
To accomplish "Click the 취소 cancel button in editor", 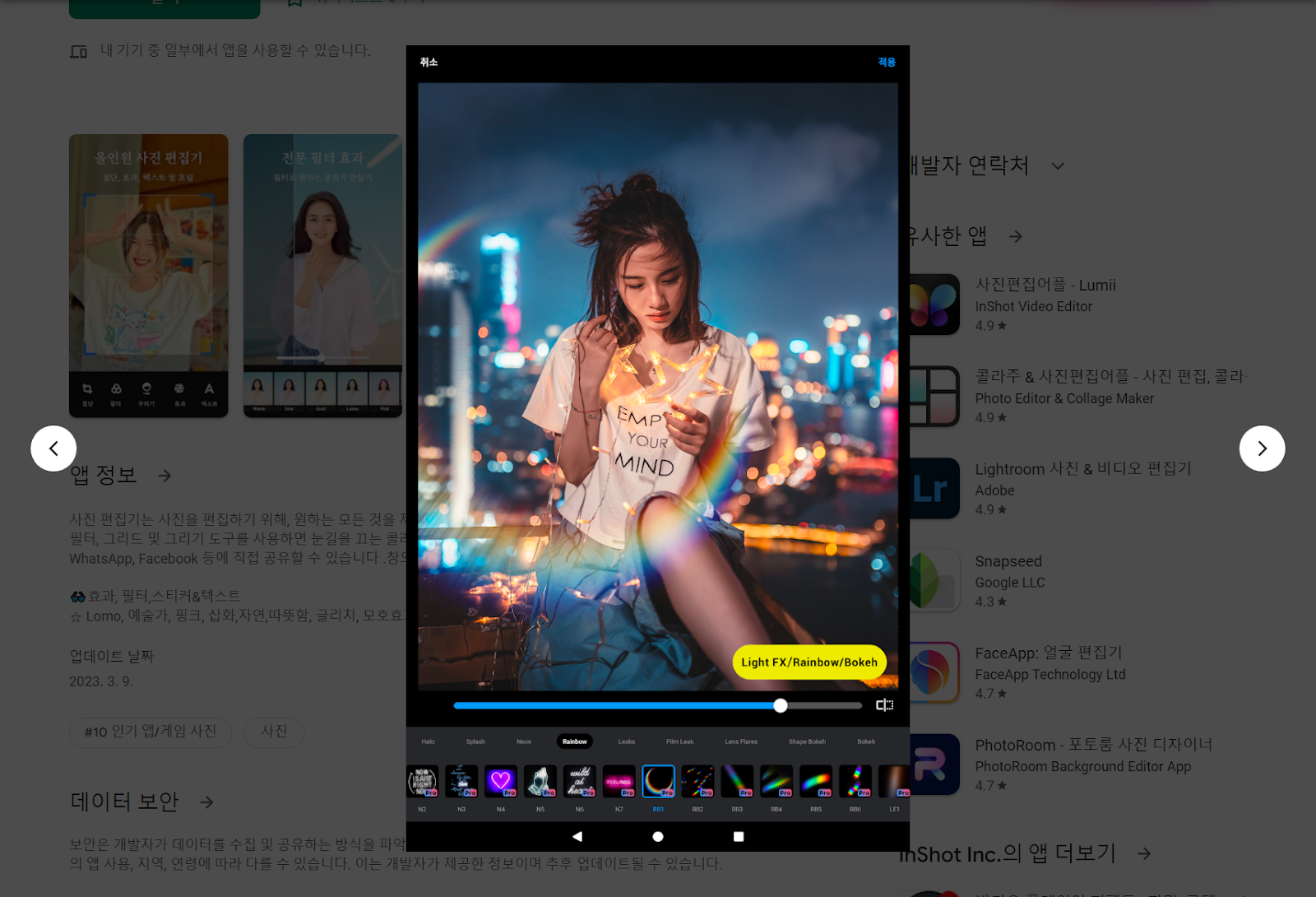I will pyautogui.click(x=429, y=63).
